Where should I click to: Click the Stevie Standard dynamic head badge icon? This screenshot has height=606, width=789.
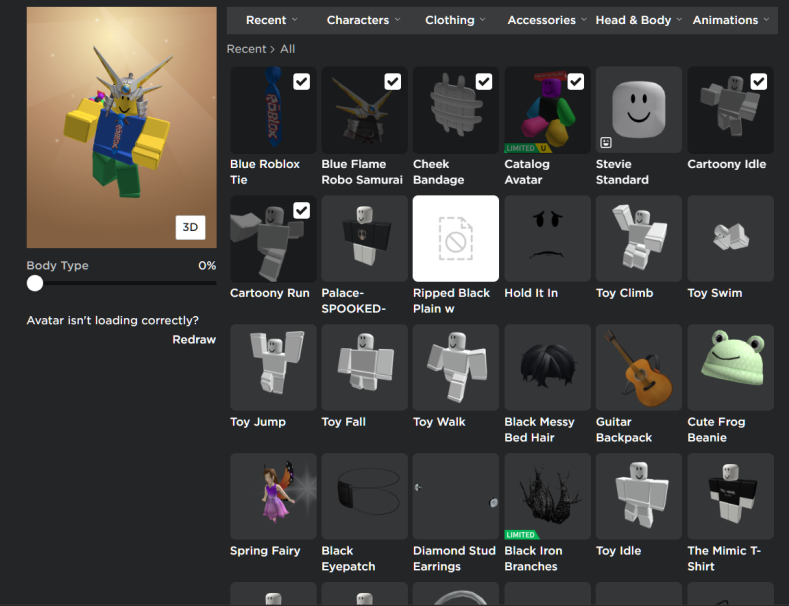coord(606,143)
